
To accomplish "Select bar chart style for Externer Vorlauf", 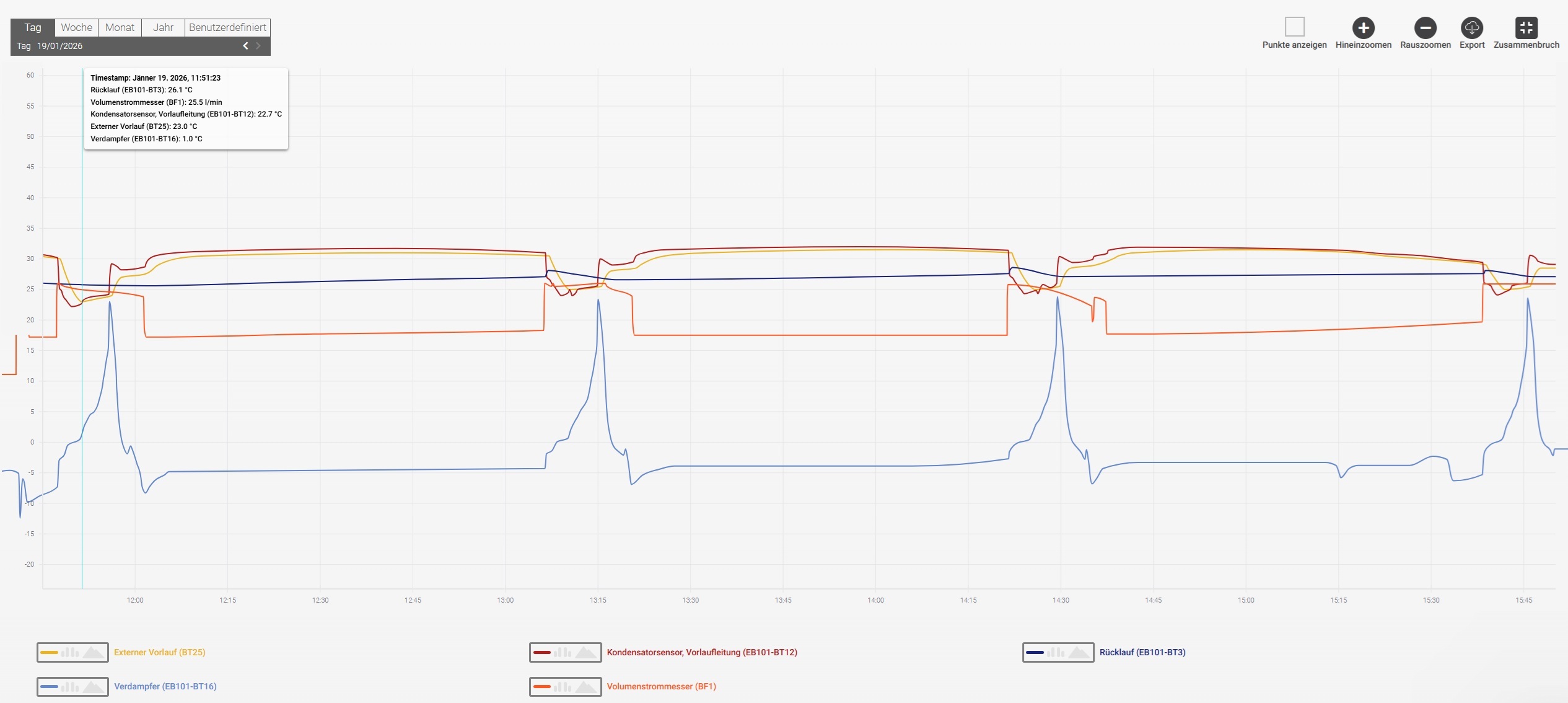I will tap(70, 652).
